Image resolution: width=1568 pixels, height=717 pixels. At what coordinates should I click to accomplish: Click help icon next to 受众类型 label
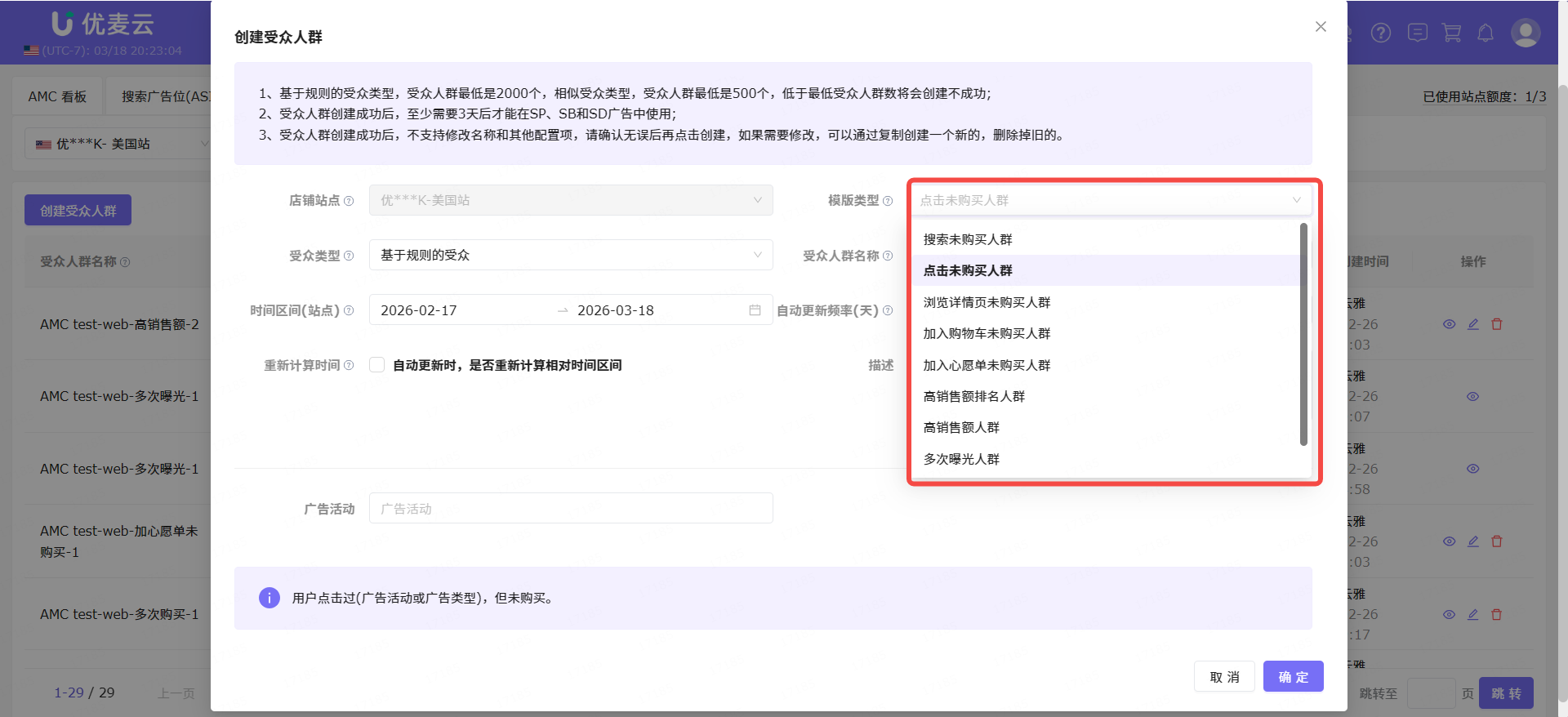point(349,256)
